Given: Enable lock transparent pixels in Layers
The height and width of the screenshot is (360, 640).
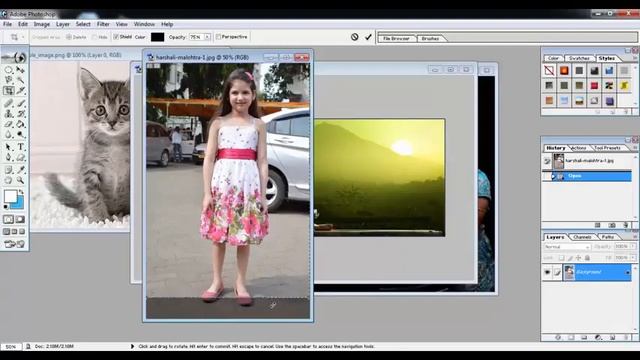Looking at the screenshot, I should 562,258.
